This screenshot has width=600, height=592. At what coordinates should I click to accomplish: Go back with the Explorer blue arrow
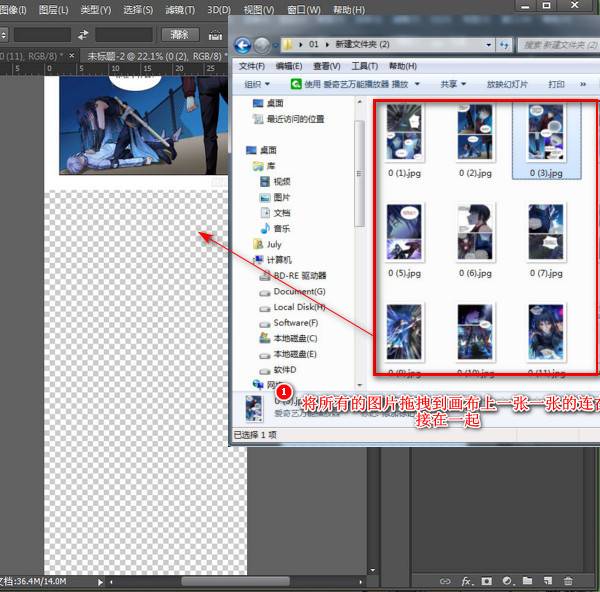[x=243, y=46]
